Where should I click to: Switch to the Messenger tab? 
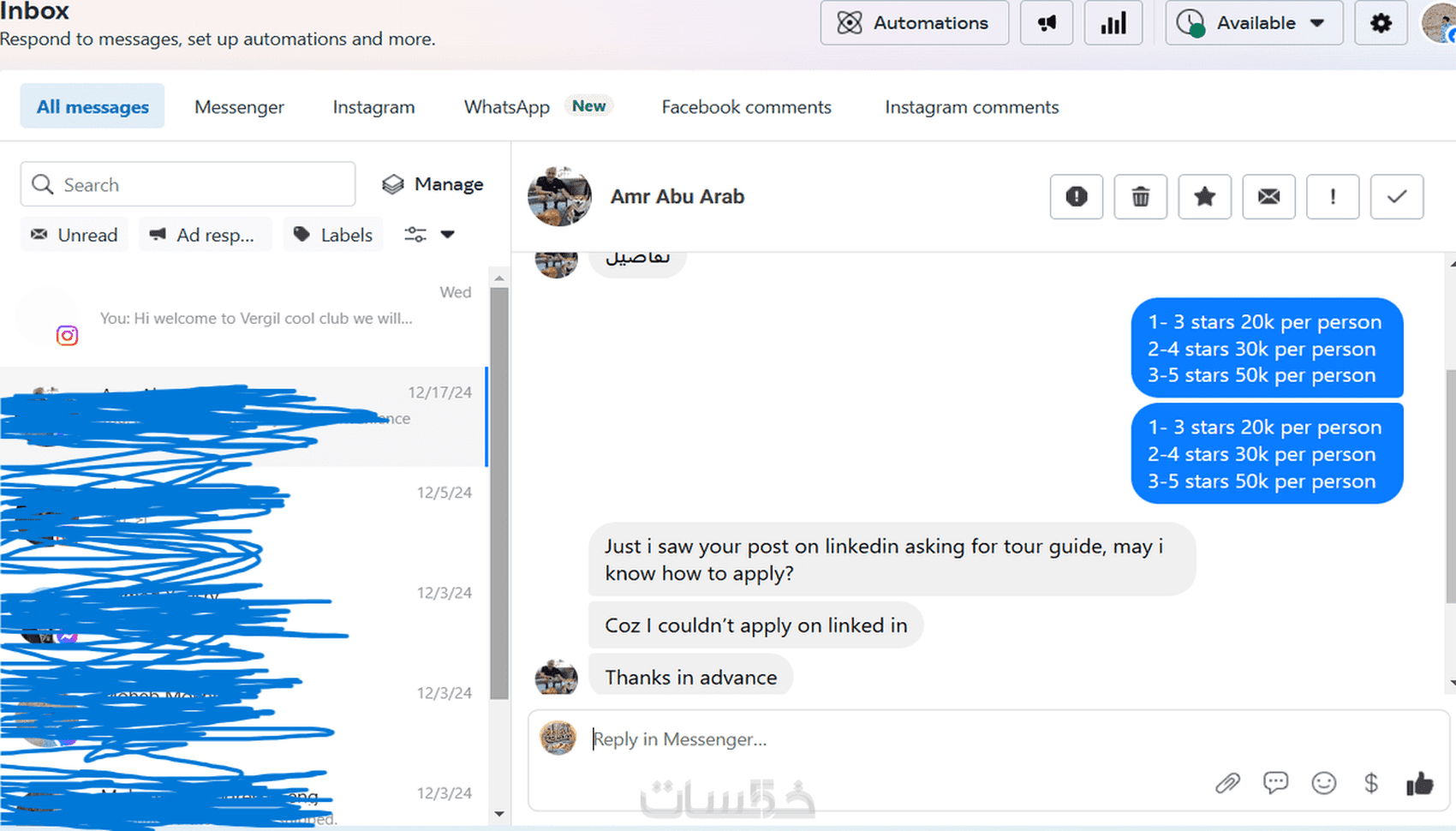[239, 107]
